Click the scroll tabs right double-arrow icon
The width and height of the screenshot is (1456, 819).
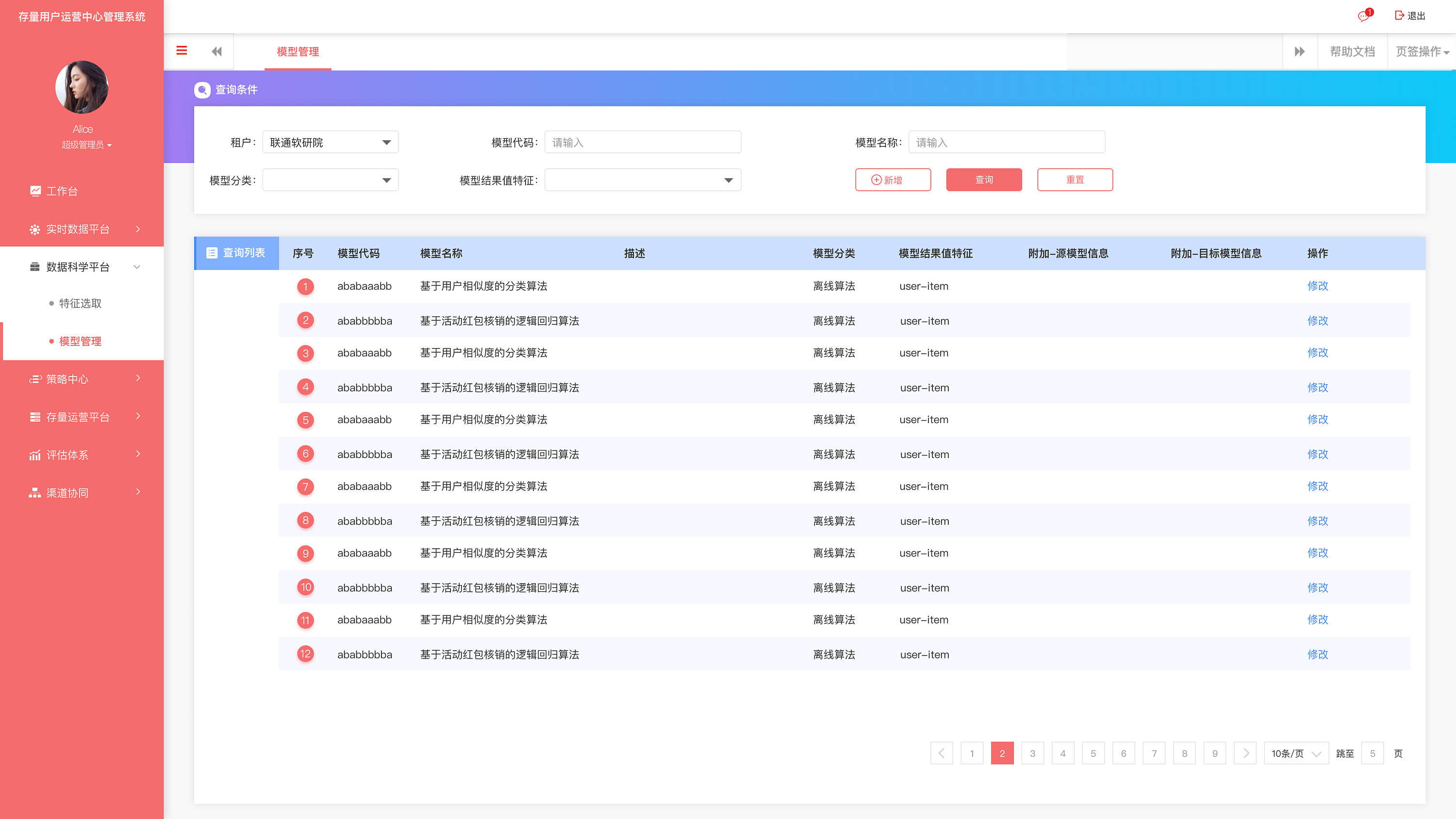(1299, 51)
